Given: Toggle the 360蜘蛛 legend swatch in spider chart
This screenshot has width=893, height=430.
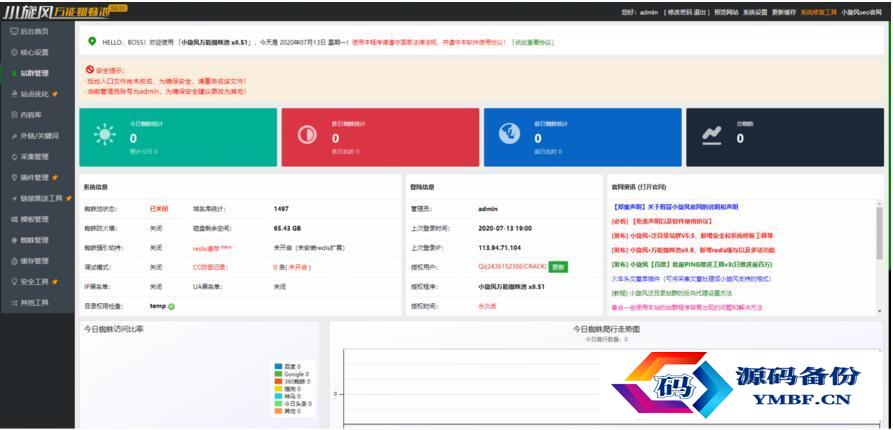Looking at the screenshot, I should tap(278, 381).
